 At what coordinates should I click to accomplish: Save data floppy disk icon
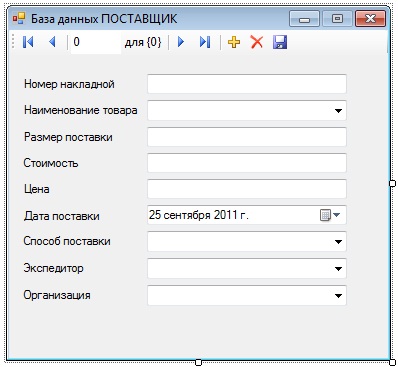(280, 42)
